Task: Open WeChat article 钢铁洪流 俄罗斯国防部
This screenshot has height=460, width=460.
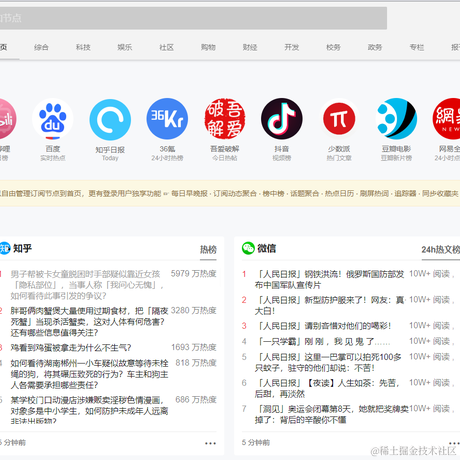Action: (329, 280)
